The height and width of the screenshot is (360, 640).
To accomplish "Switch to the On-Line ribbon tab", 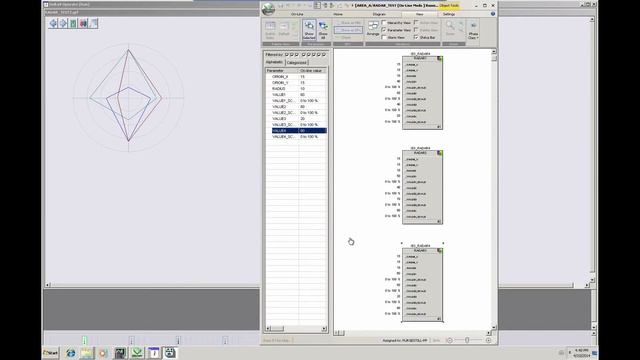I will click(297, 14).
